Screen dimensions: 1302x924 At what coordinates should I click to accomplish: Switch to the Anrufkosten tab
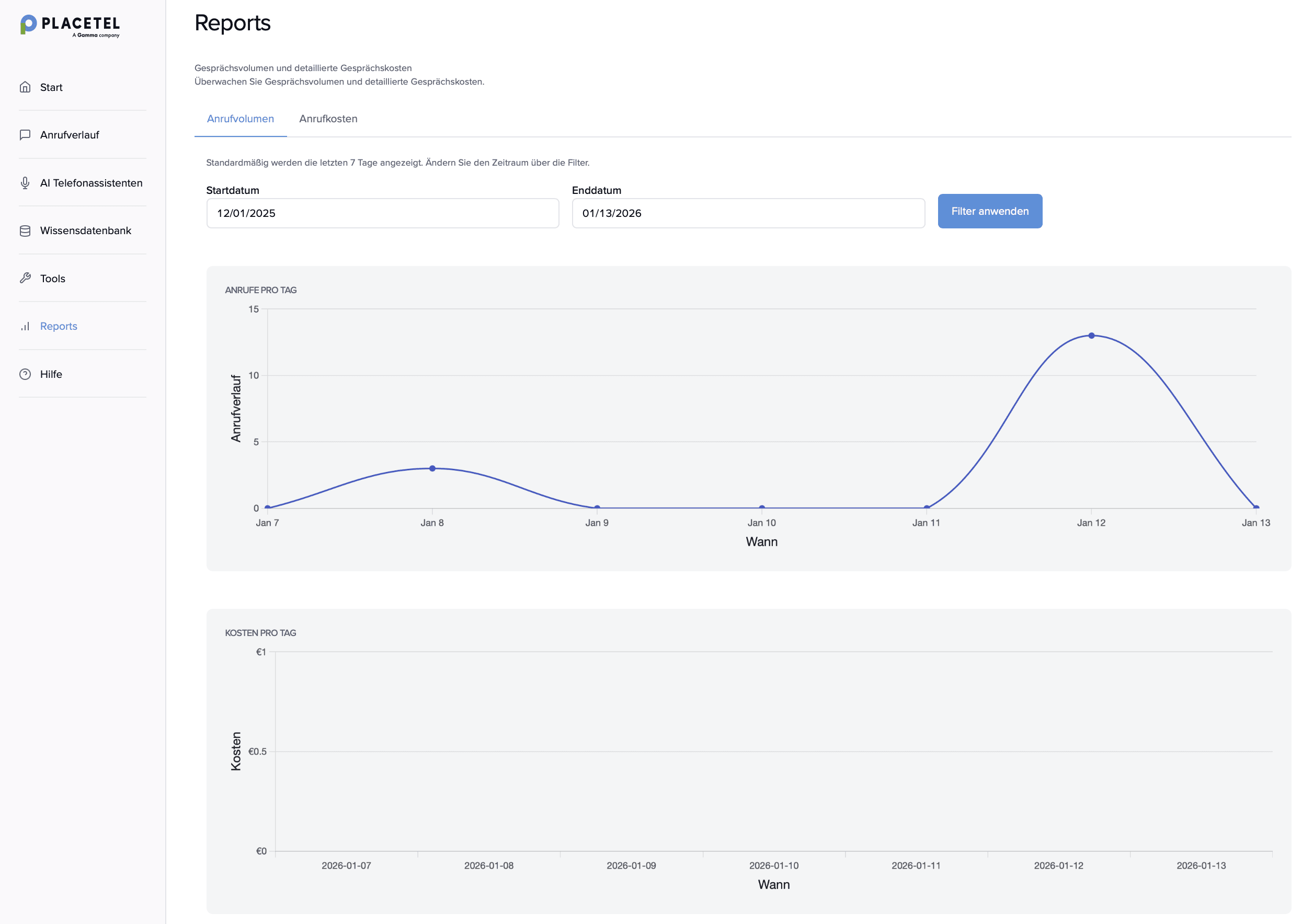328,119
